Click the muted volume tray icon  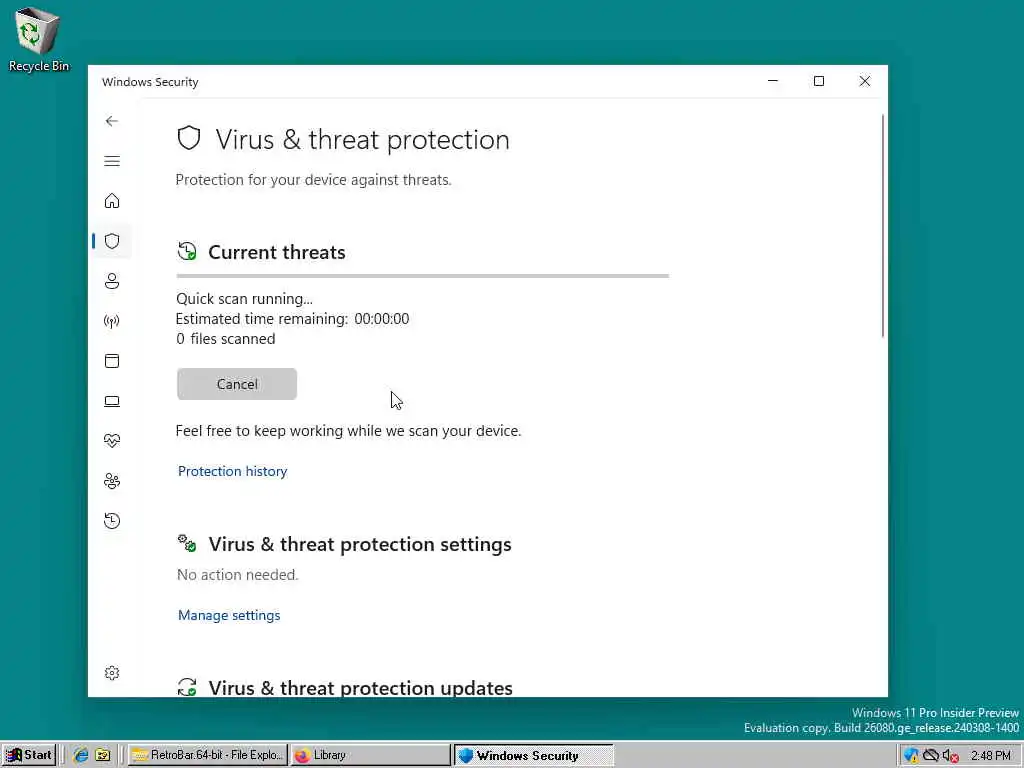(x=950, y=756)
